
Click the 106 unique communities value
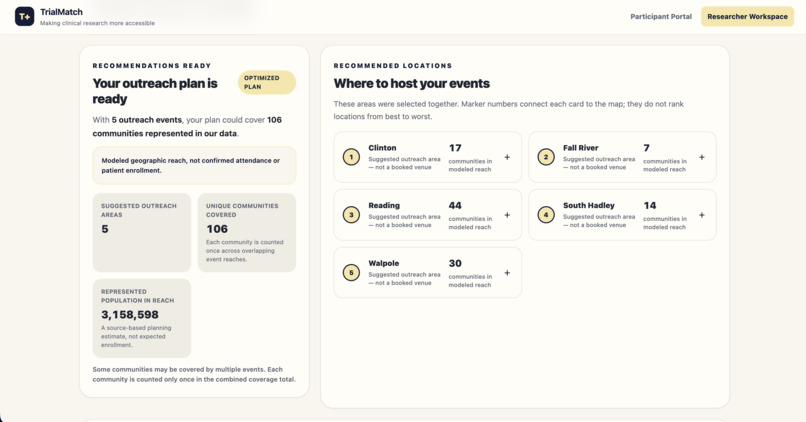pyautogui.click(x=217, y=229)
